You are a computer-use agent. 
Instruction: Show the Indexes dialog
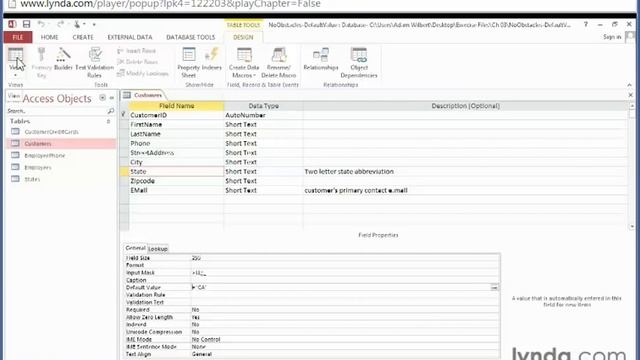click(211, 59)
